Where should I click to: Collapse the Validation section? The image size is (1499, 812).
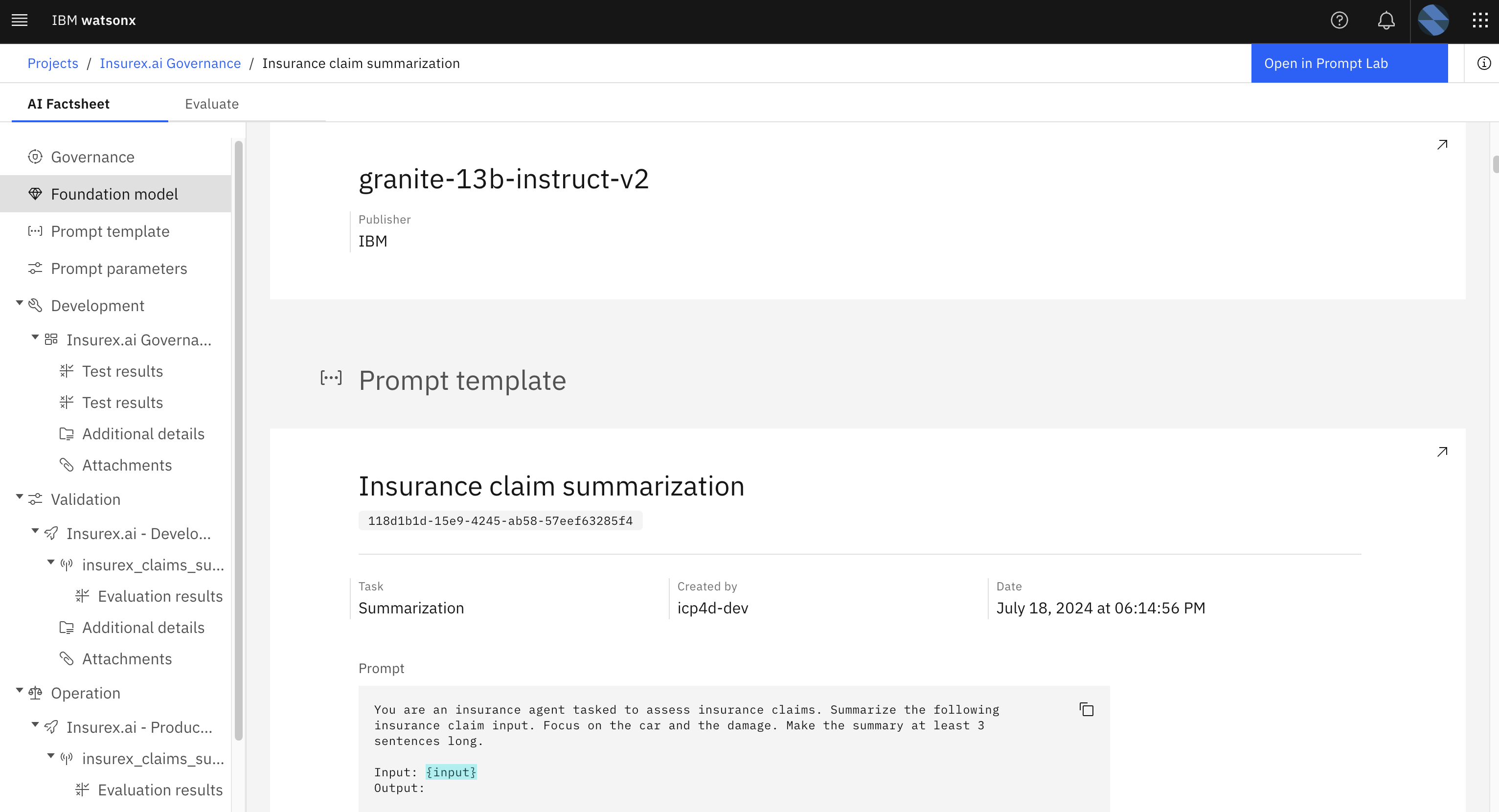(19, 496)
